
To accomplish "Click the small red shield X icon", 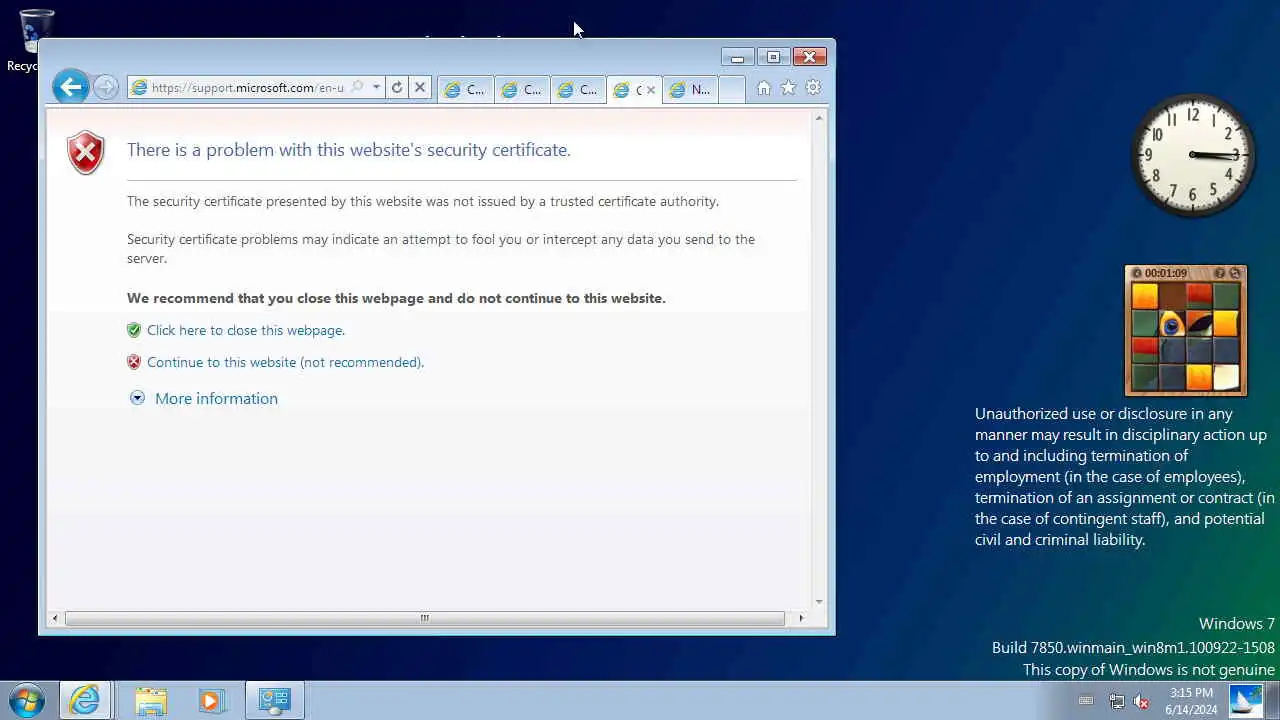I will coord(134,362).
